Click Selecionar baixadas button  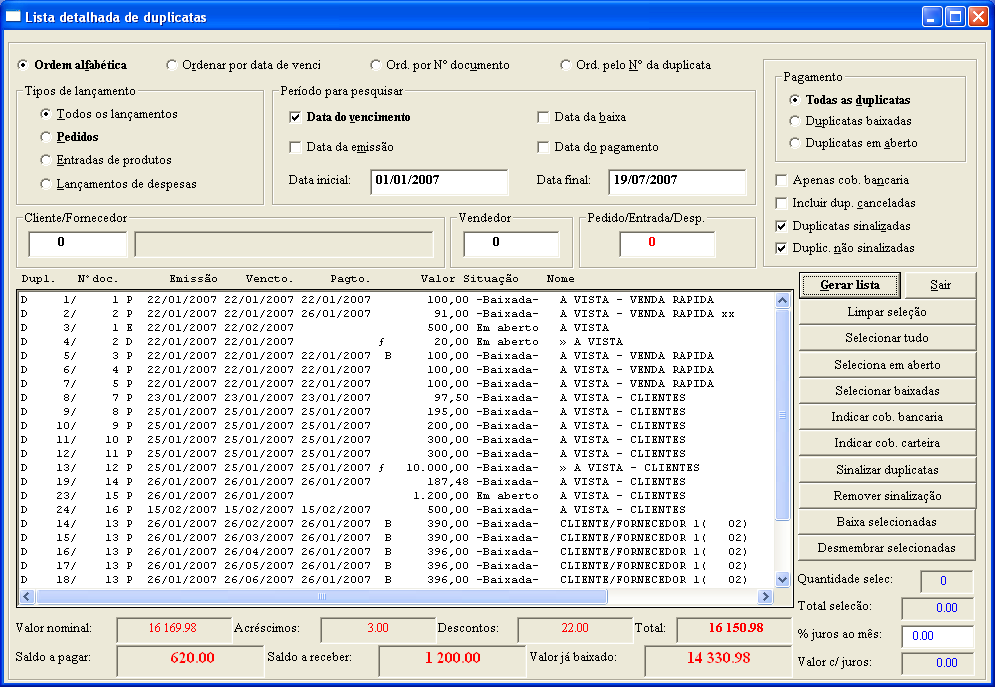coord(886,391)
